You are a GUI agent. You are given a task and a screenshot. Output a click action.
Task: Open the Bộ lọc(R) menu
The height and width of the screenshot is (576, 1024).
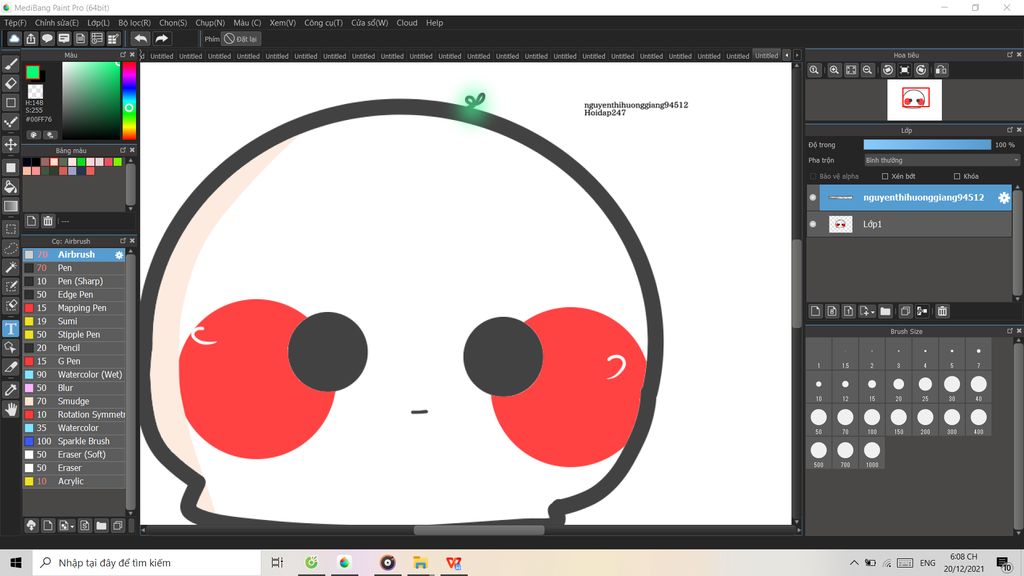135,23
